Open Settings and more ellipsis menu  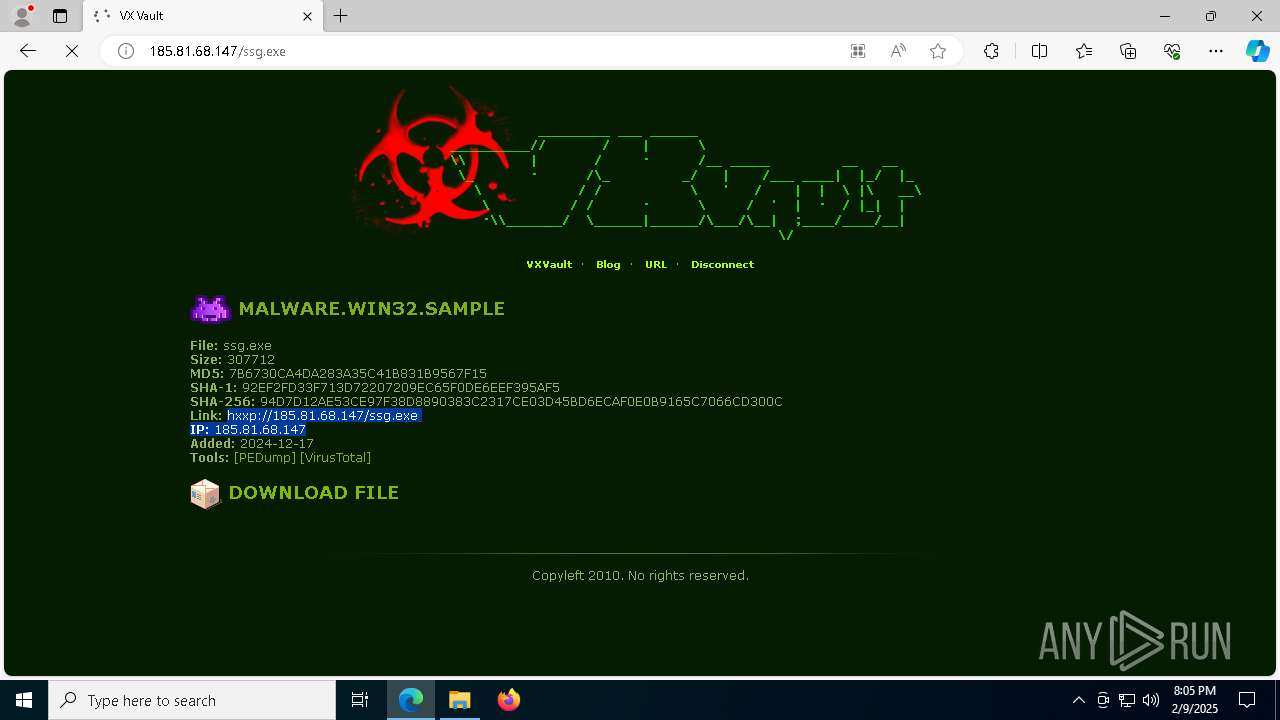1216,51
